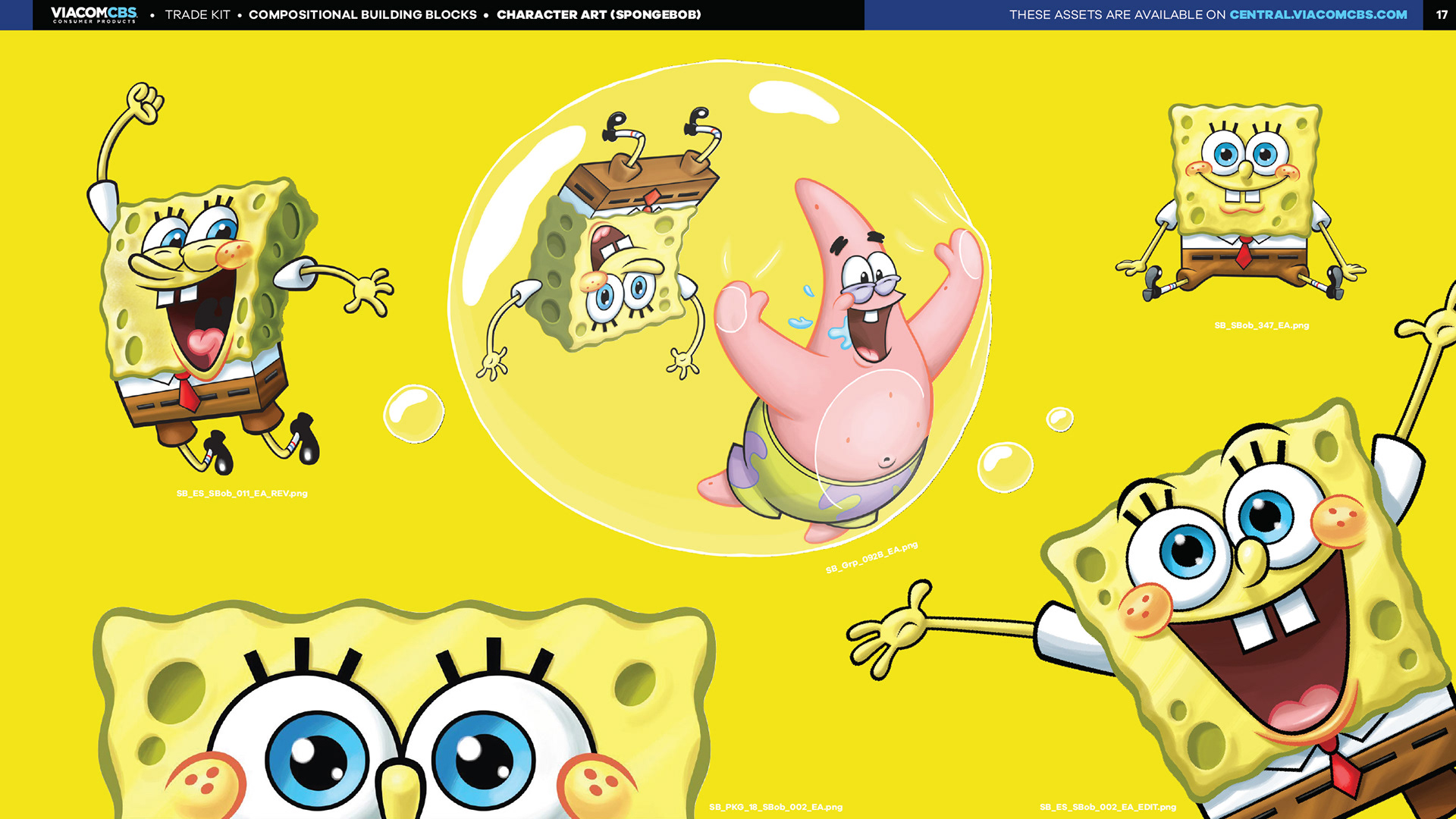1456x819 pixels.
Task: Click Character Art (SpongeBob) header label
Action: click(x=598, y=14)
